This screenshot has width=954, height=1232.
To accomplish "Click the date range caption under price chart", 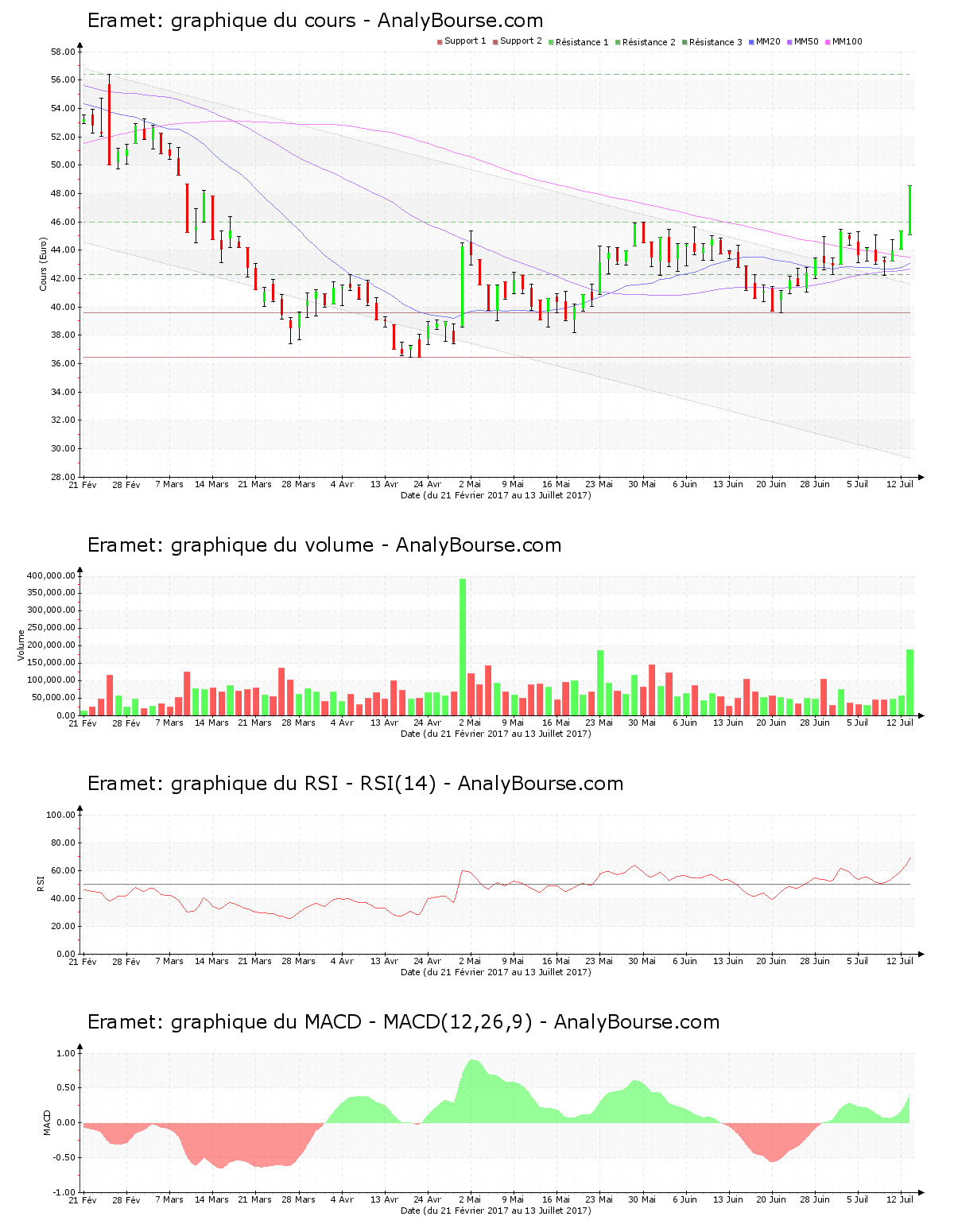I will click(x=495, y=495).
